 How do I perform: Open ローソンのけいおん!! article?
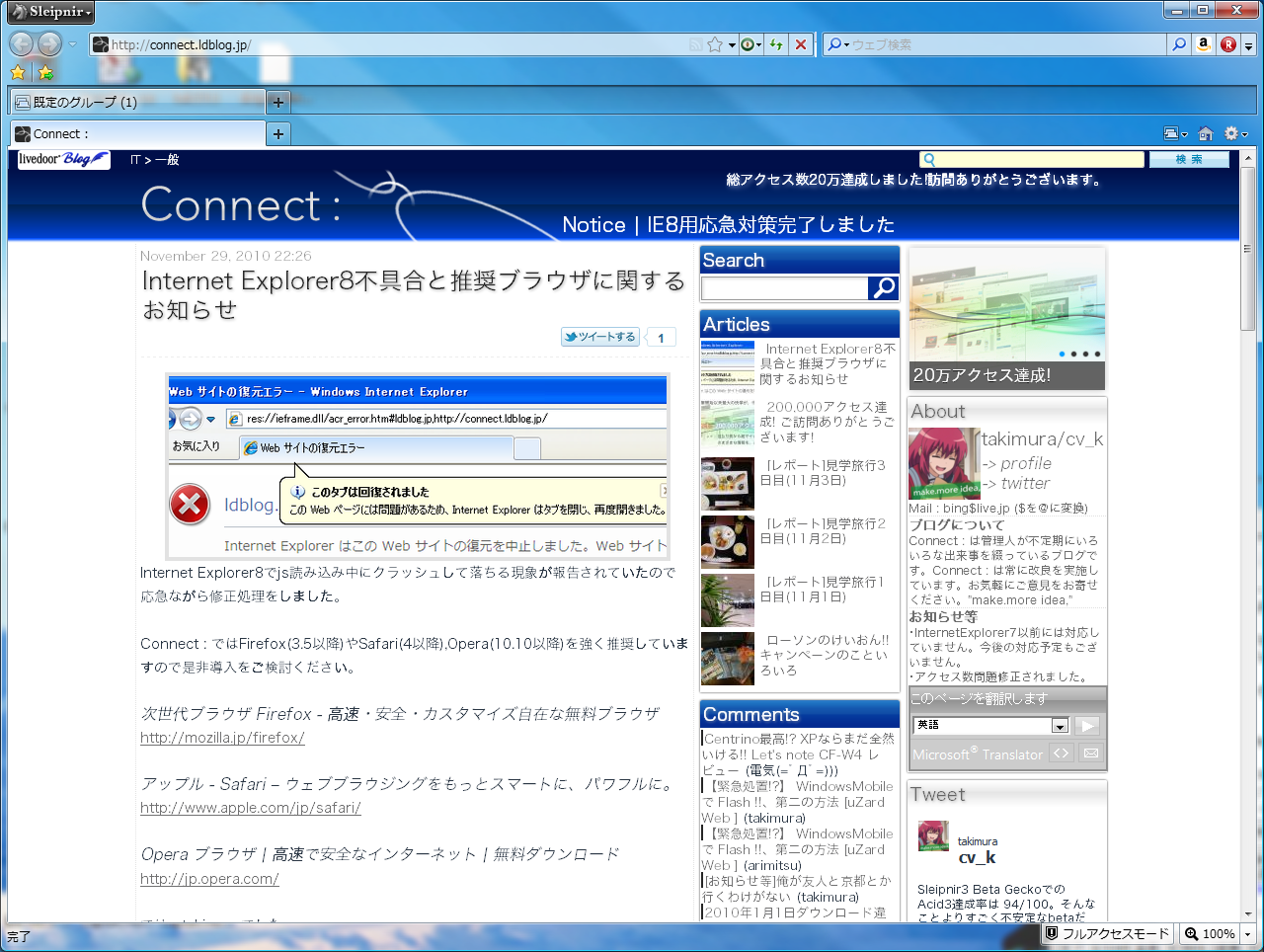coord(826,655)
